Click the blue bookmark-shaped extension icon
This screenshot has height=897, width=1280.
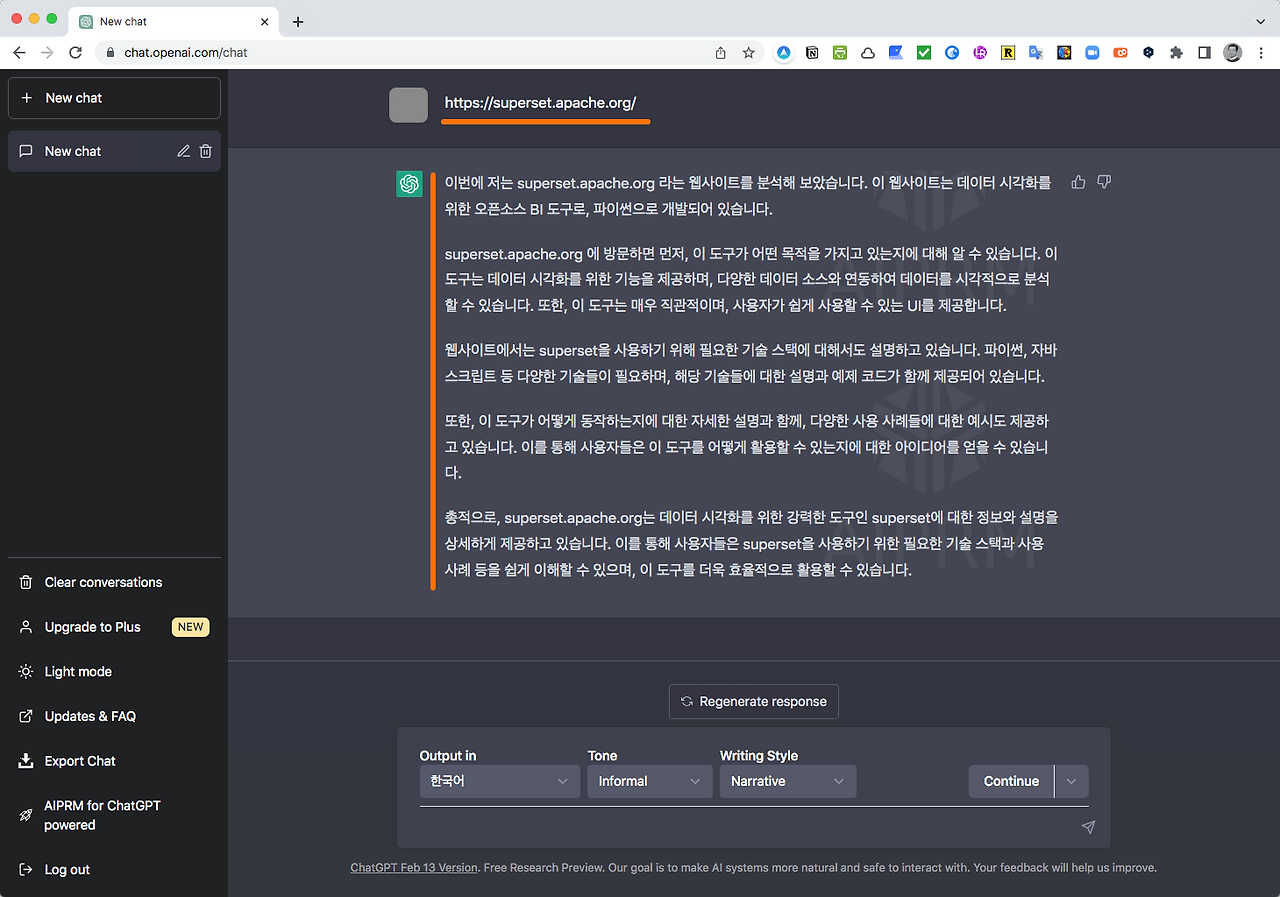(896, 52)
